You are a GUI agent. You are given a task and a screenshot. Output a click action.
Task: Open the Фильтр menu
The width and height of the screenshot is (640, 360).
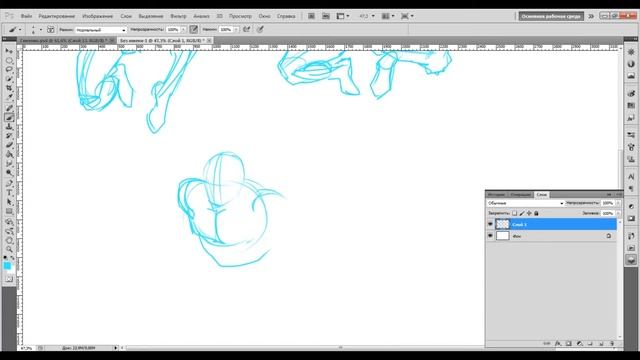click(x=178, y=16)
